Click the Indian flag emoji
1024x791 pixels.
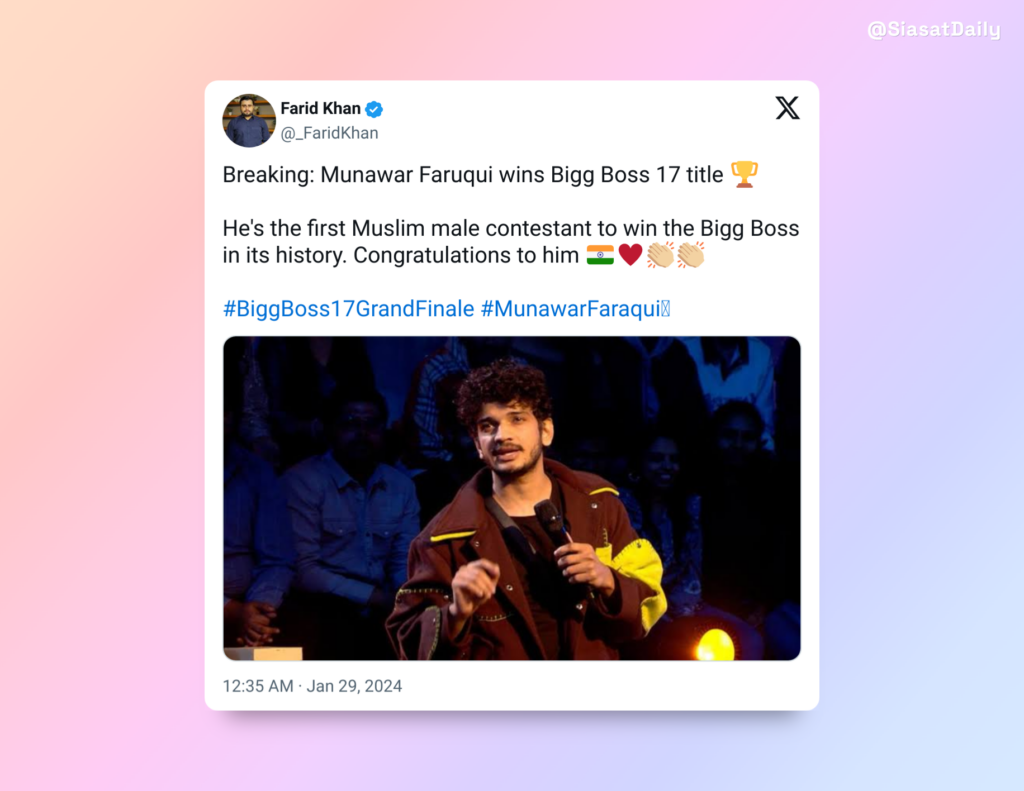click(x=600, y=255)
